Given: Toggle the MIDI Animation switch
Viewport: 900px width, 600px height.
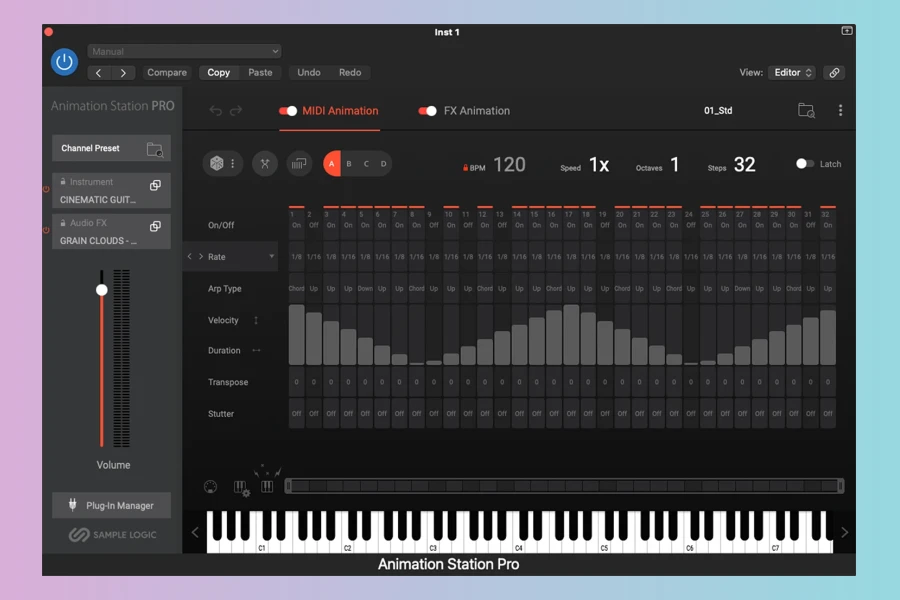Looking at the screenshot, I should (x=288, y=111).
